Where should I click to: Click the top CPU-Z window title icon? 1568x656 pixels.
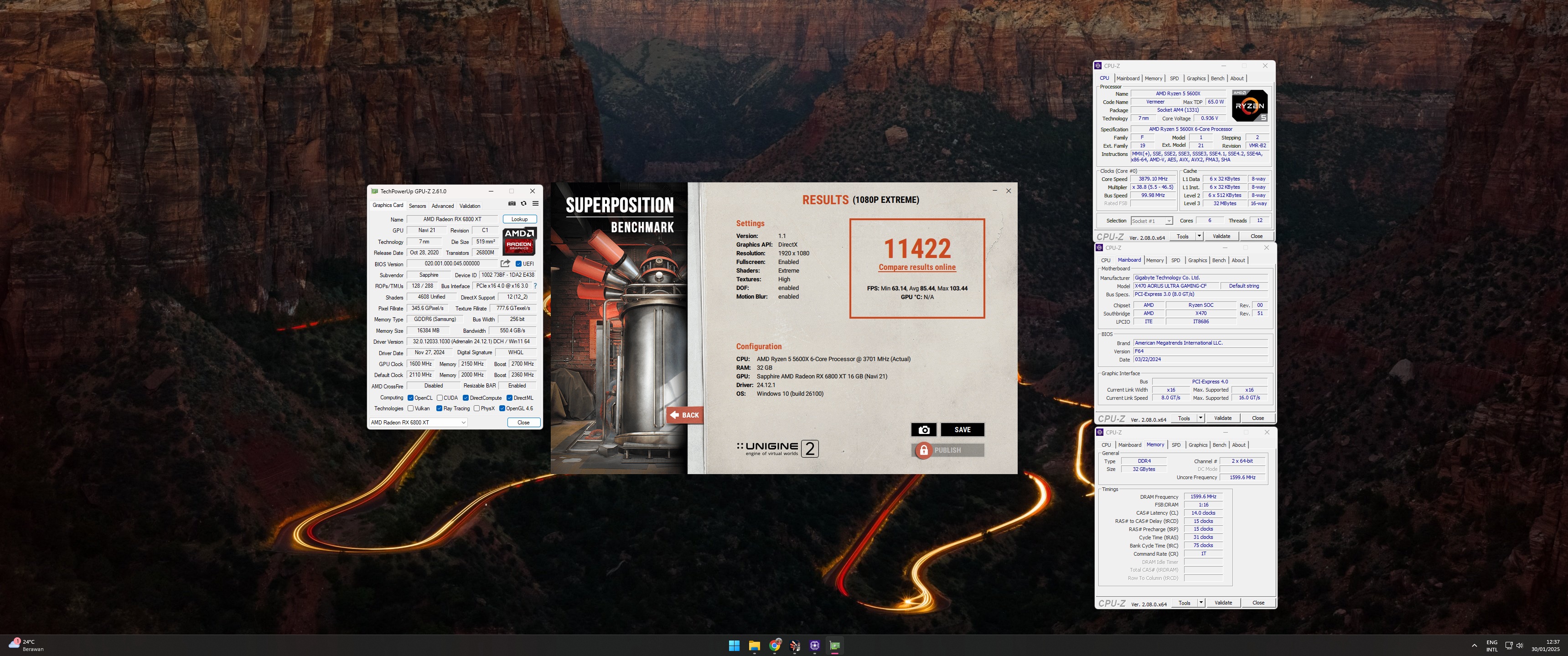[x=1098, y=66]
